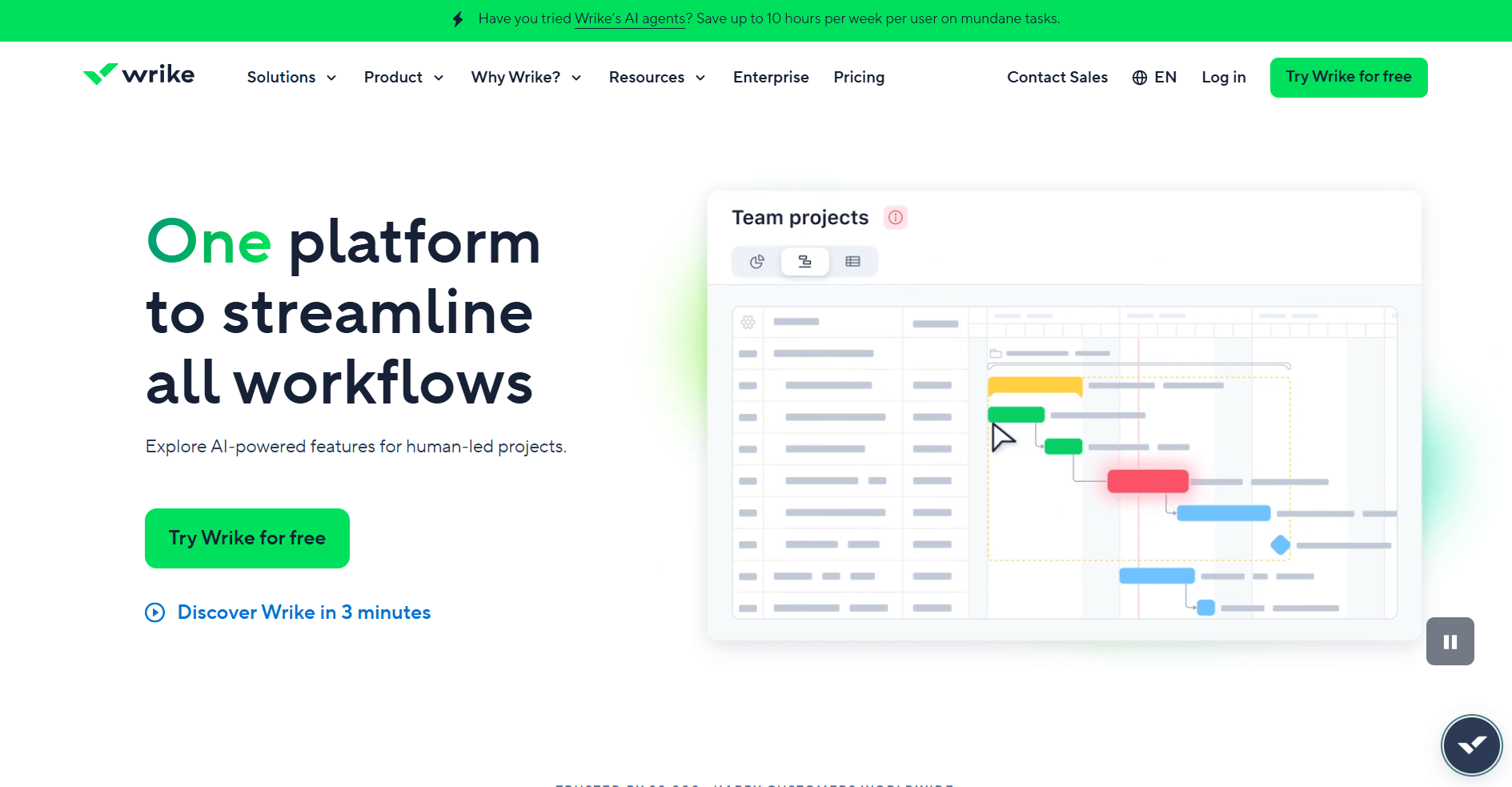Open the Why Wrike? menu

(x=527, y=78)
